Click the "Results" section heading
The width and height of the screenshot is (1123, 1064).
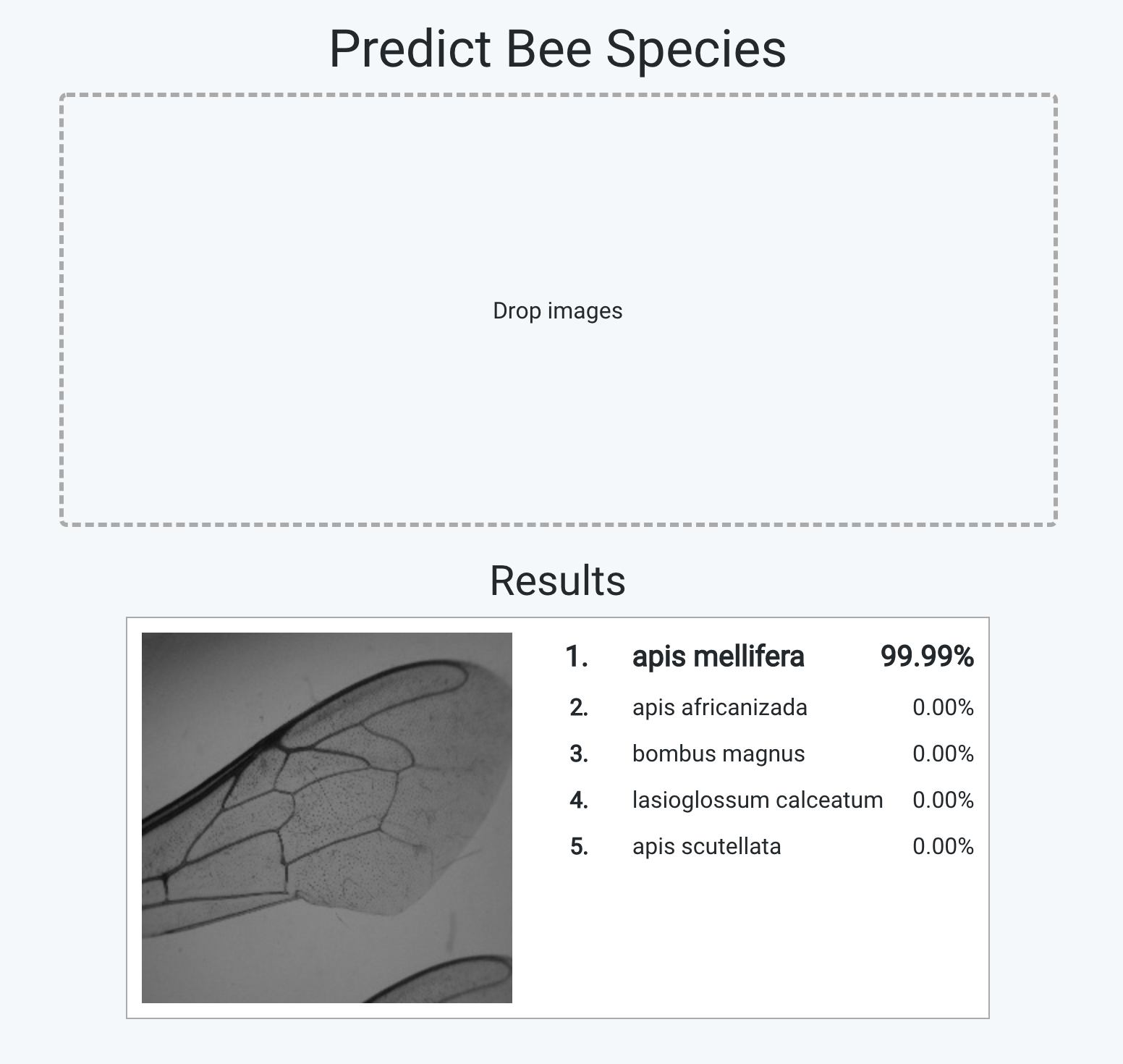(x=557, y=580)
